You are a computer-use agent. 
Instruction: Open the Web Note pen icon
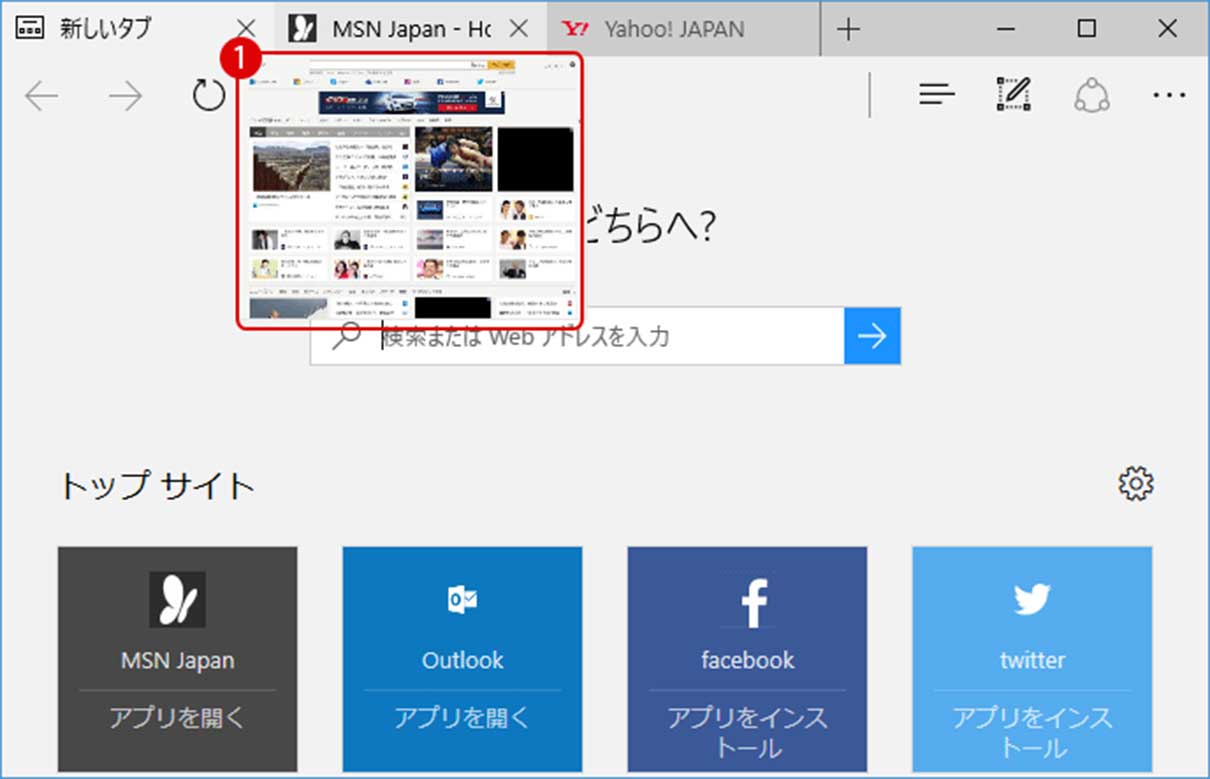point(1014,94)
